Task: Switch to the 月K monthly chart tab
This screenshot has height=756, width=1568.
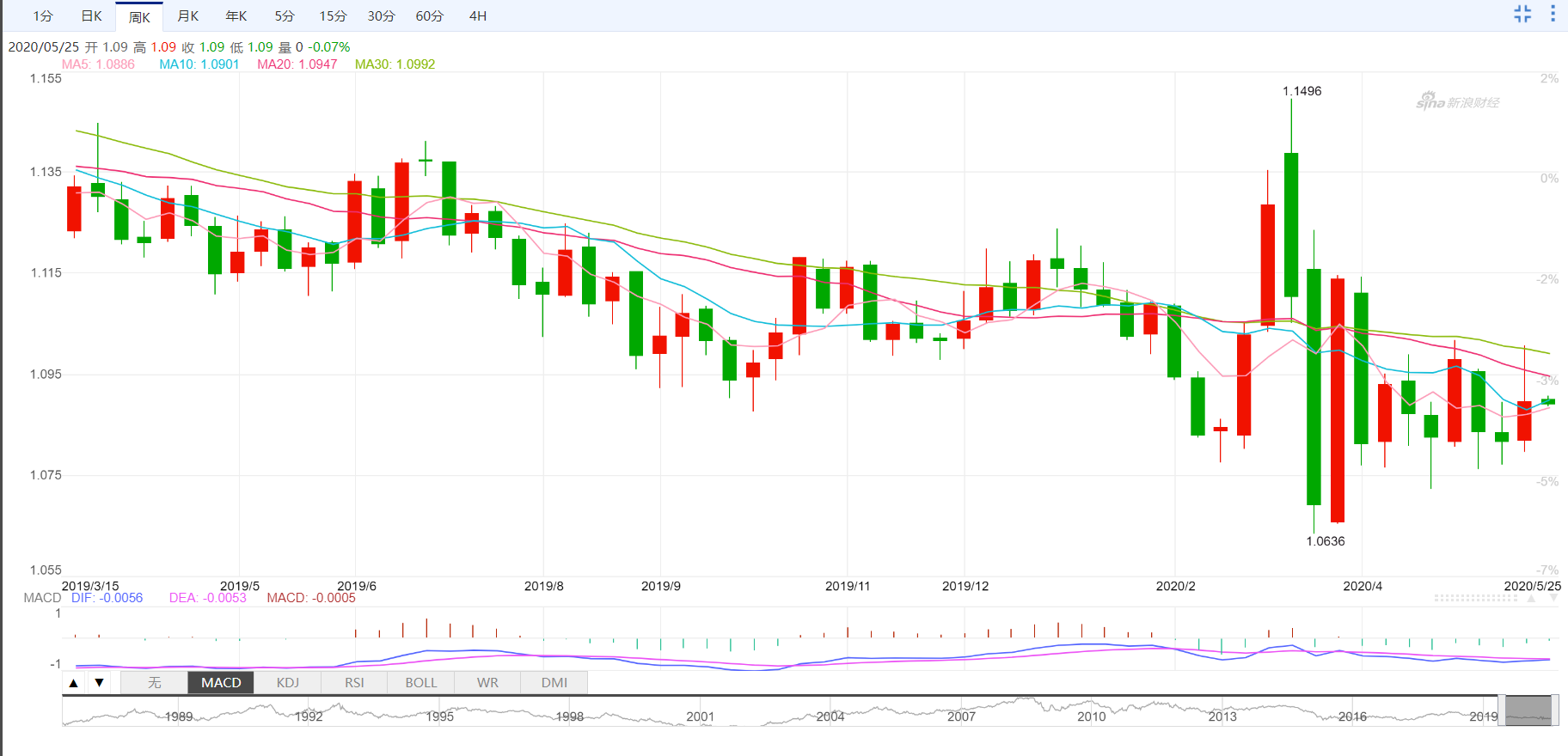Action: (187, 16)
